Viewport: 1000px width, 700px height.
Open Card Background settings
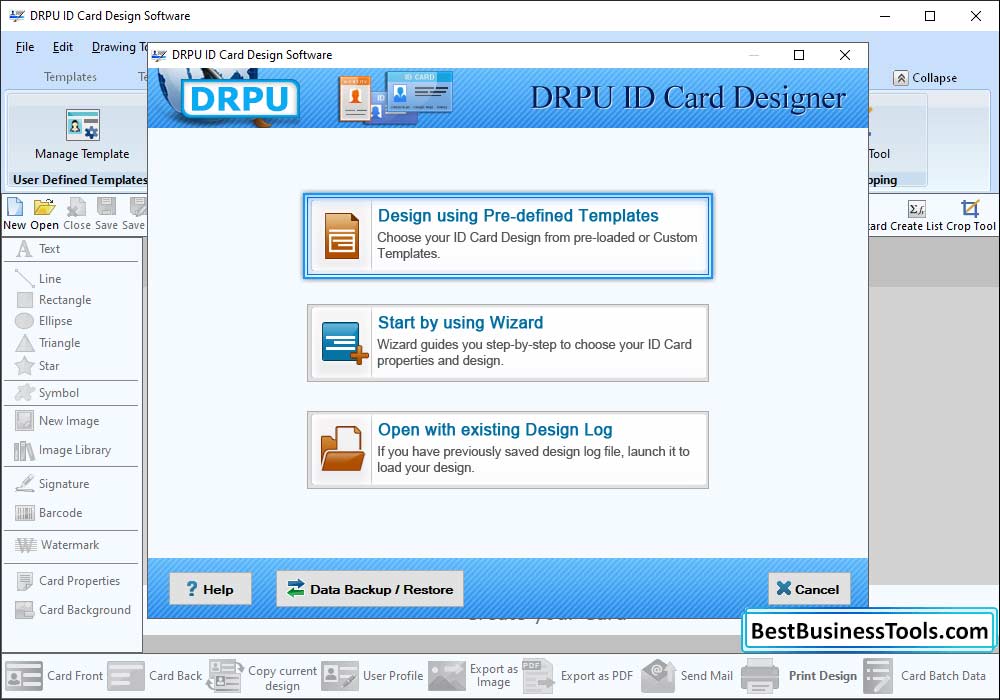73,610
